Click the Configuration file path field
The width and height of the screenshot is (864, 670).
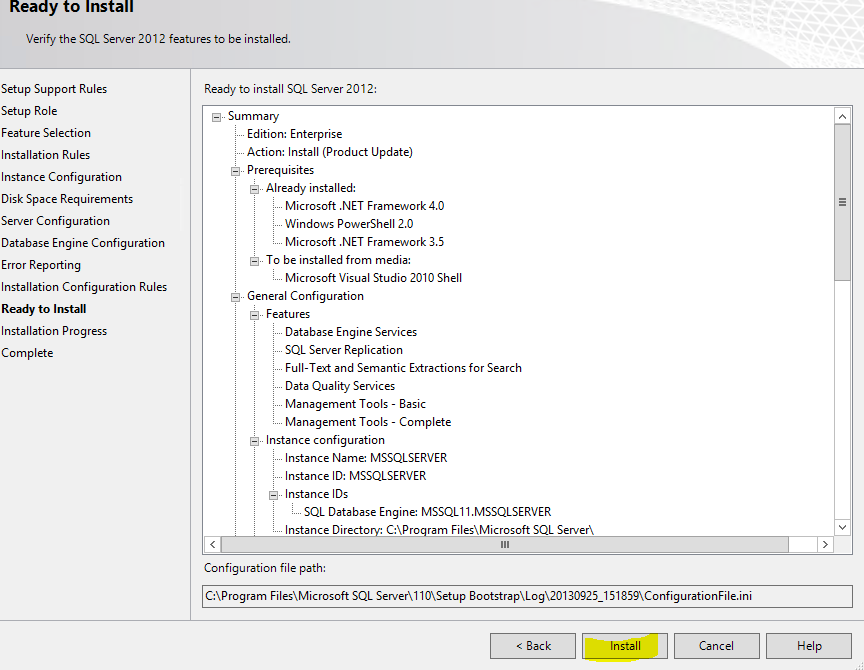[527, 596]
